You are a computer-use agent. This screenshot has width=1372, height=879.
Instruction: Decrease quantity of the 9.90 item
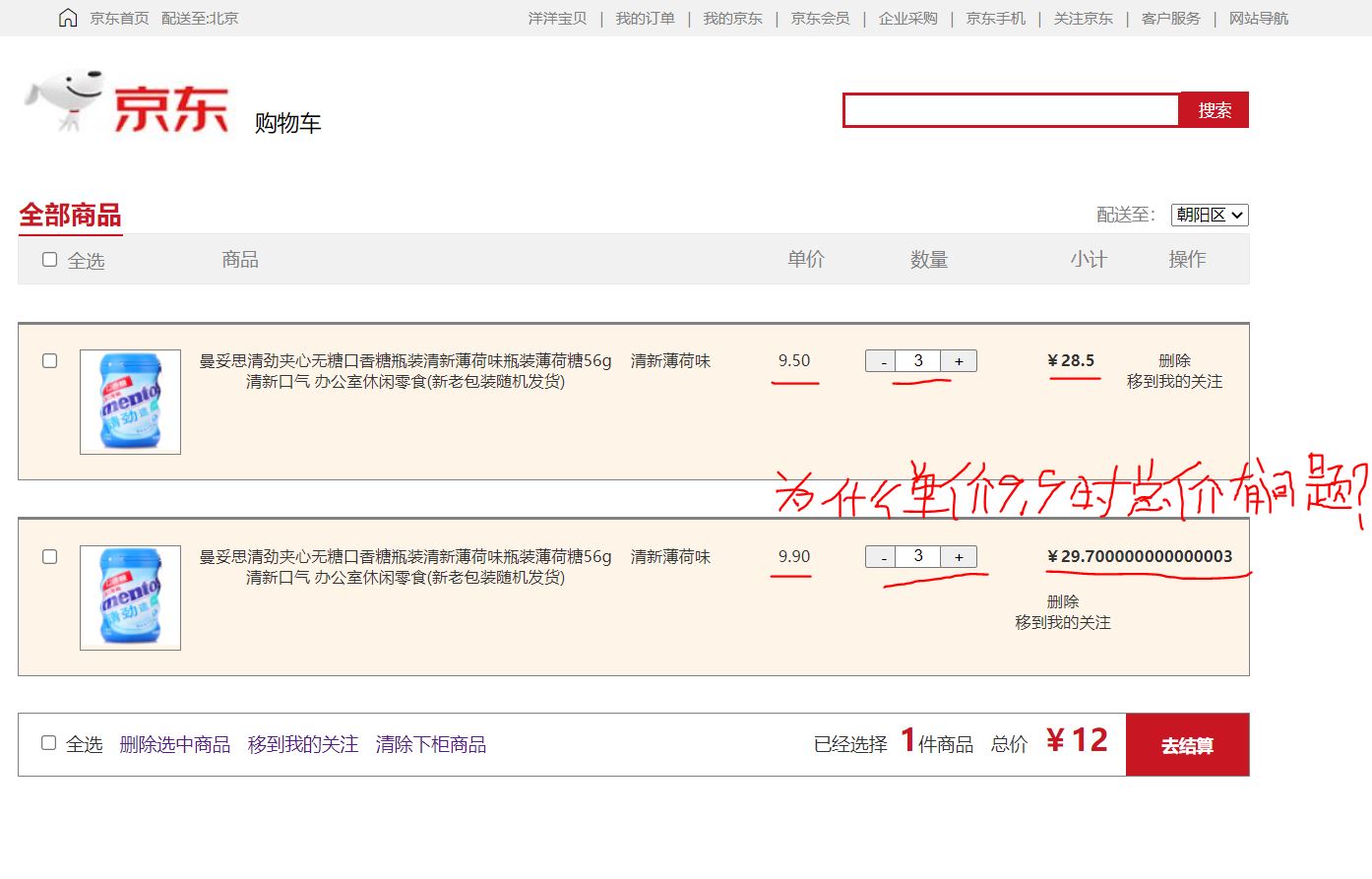881,557
